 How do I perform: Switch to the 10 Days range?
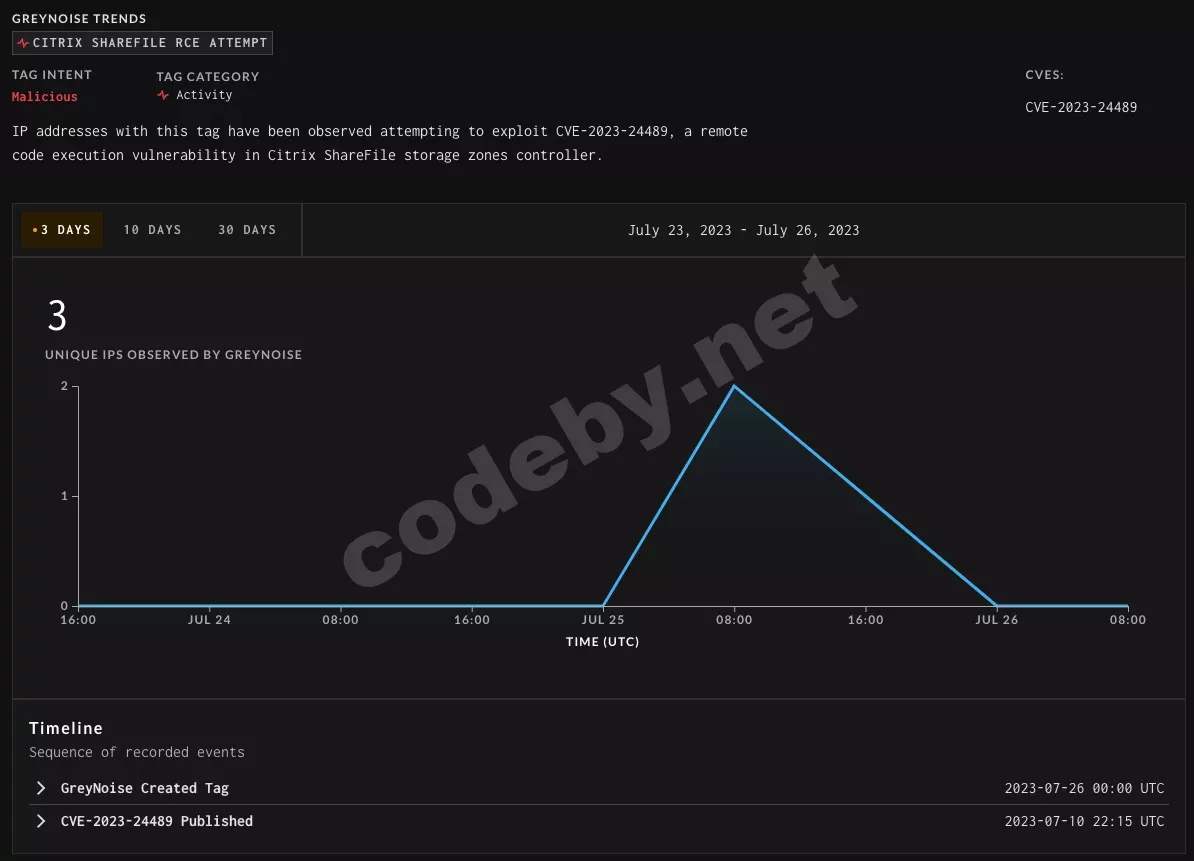[x=152, y=230]
